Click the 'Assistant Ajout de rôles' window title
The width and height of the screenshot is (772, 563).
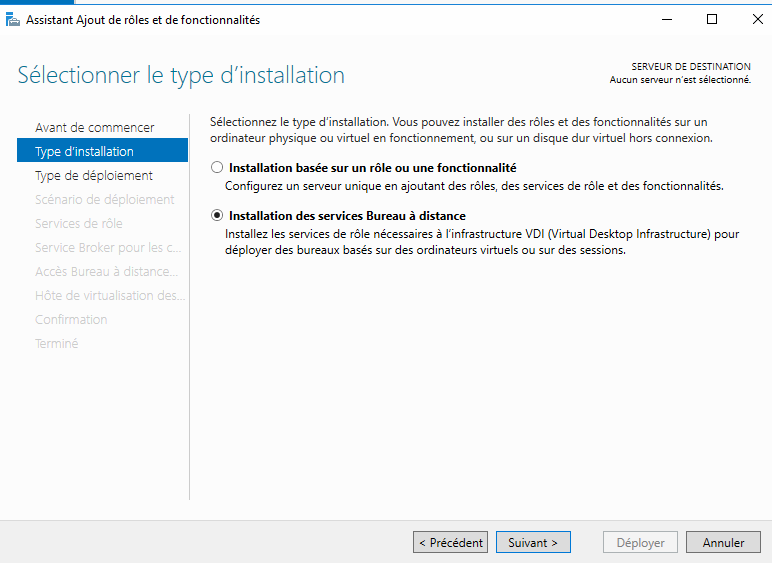[143, 20]
